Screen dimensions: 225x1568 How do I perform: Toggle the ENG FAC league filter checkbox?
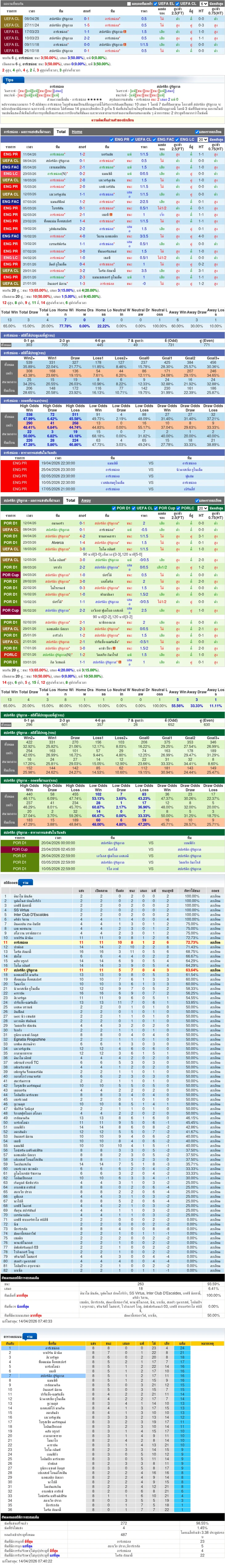[154, 140]
